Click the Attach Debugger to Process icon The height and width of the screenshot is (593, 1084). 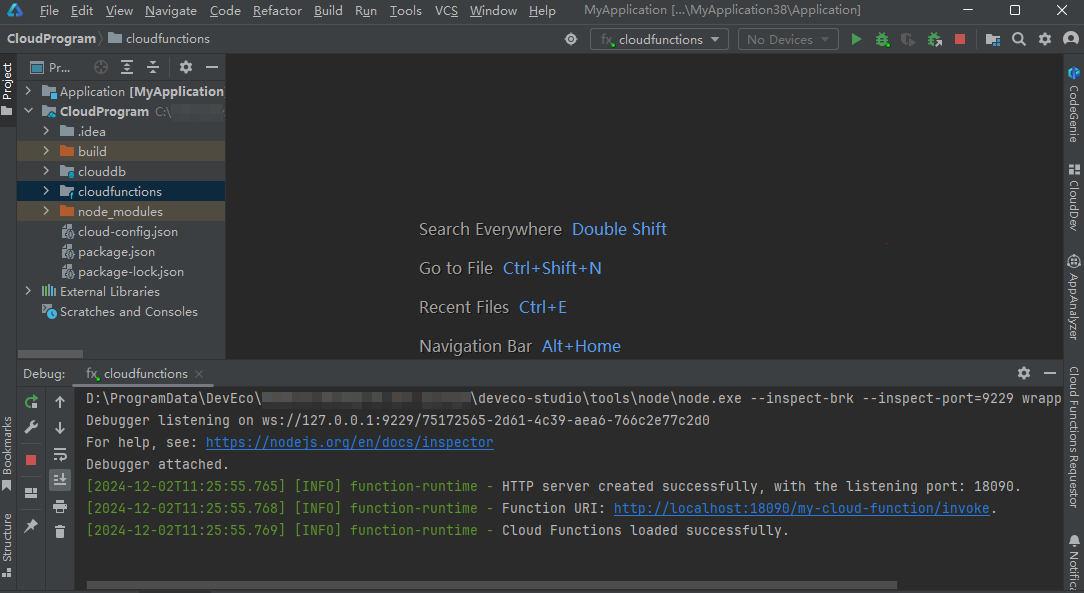tap(934, 39)
